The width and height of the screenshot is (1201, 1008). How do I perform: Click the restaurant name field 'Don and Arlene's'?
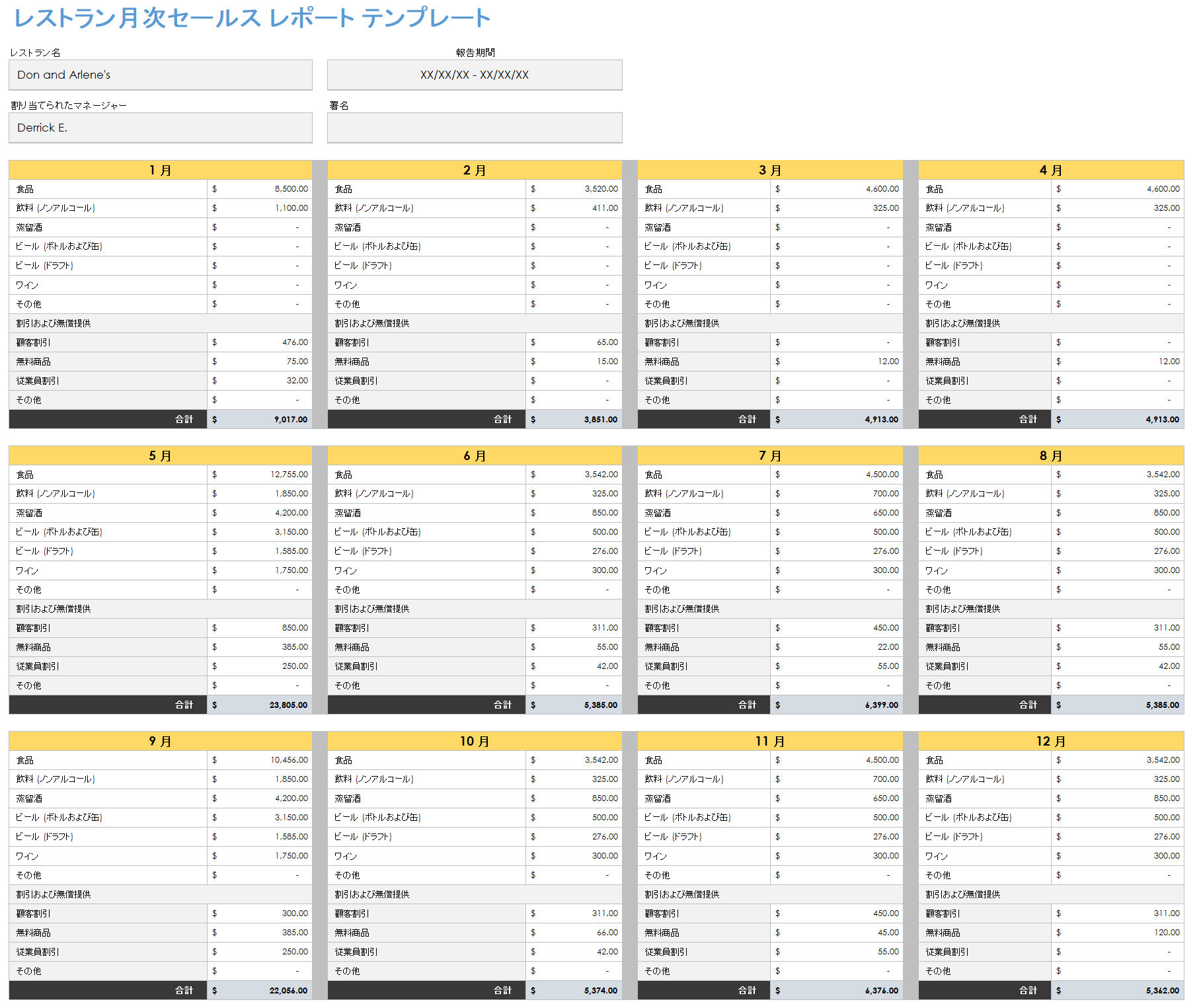point(161,75)
